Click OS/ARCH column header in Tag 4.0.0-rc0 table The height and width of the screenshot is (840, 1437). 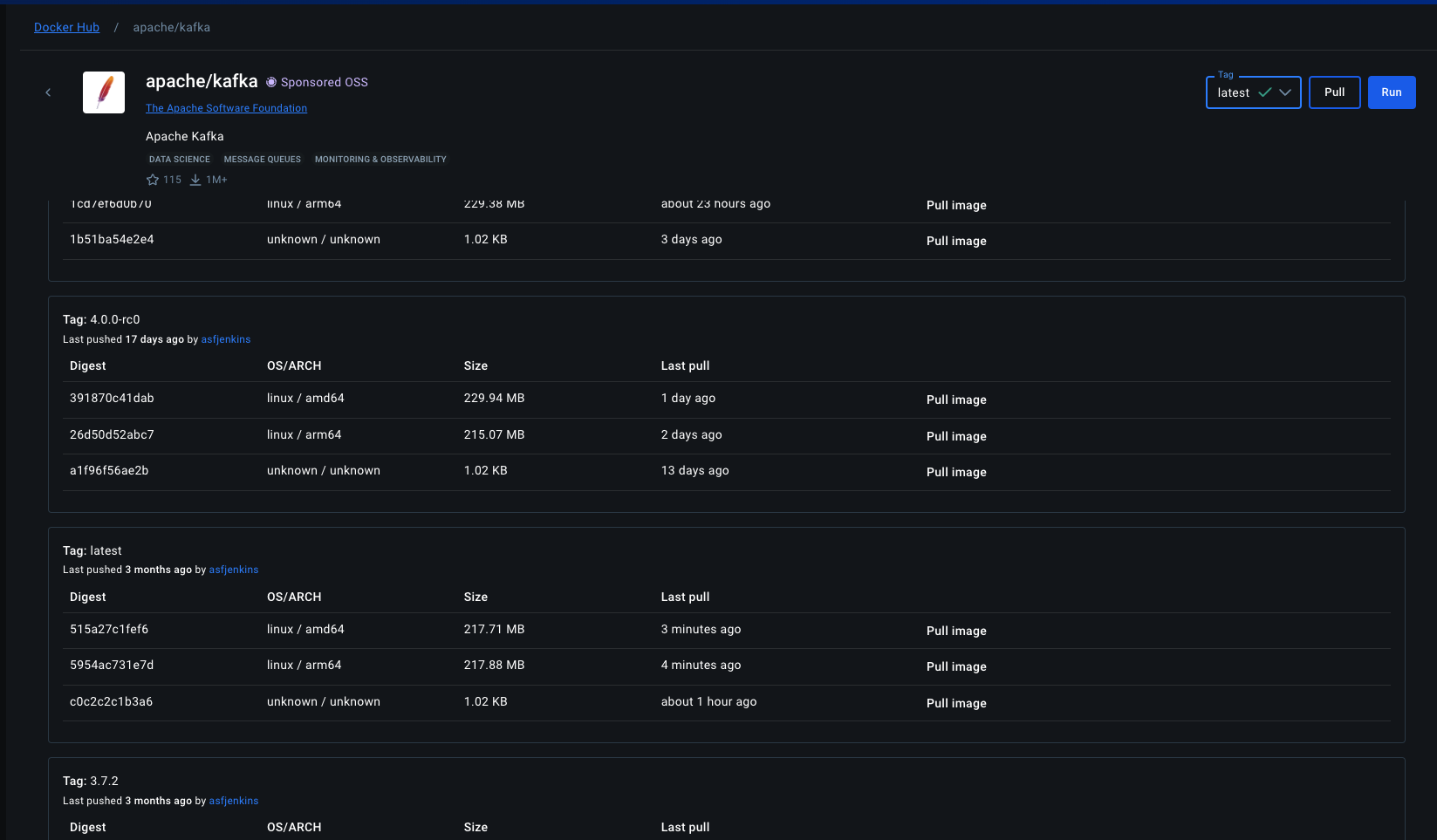(294, 365)
